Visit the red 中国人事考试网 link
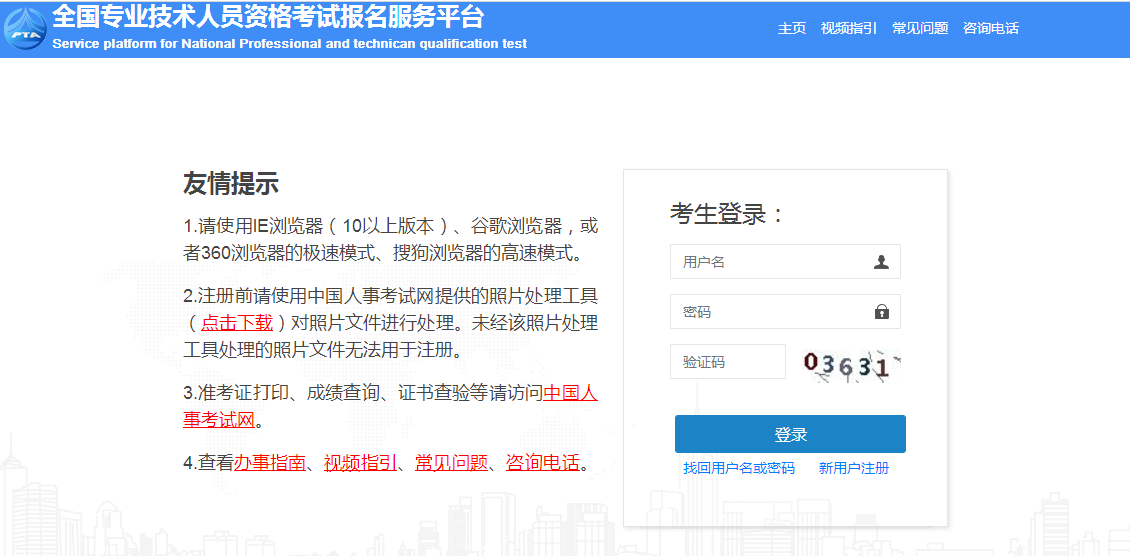The height and width of the screenshot is (556, 1130). tap(570, 393)
